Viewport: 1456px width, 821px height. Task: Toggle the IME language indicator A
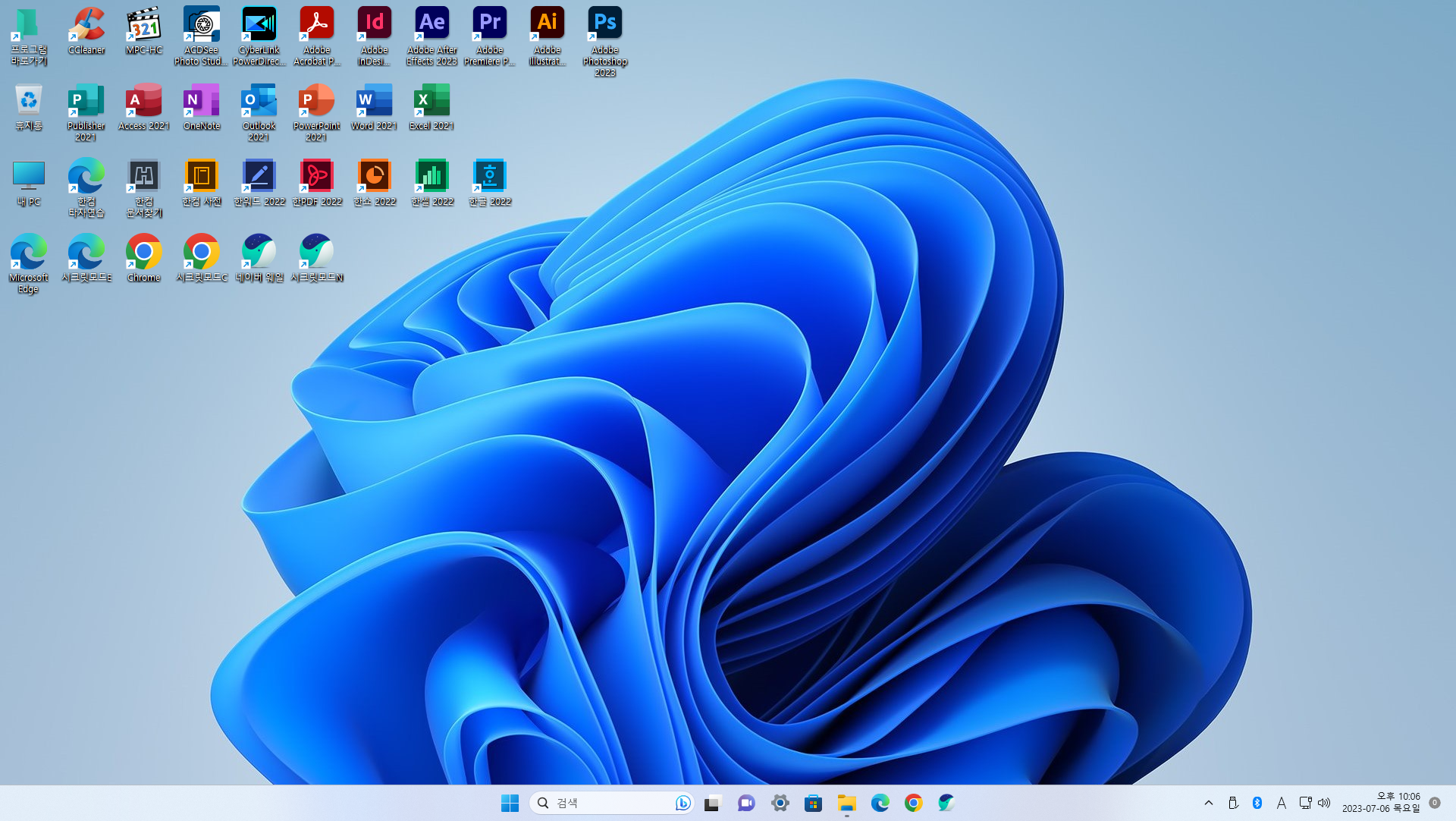[x=1282, y=803]
